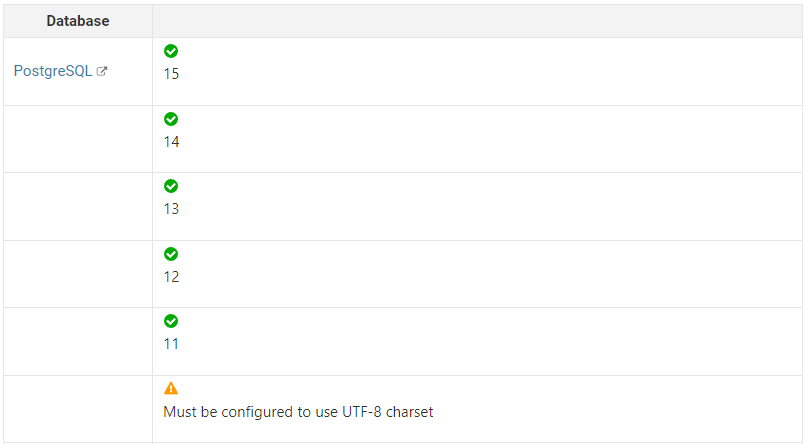Screen dimensions: 812x444
Task: Click the version number 13
Action: click(171, 209)
